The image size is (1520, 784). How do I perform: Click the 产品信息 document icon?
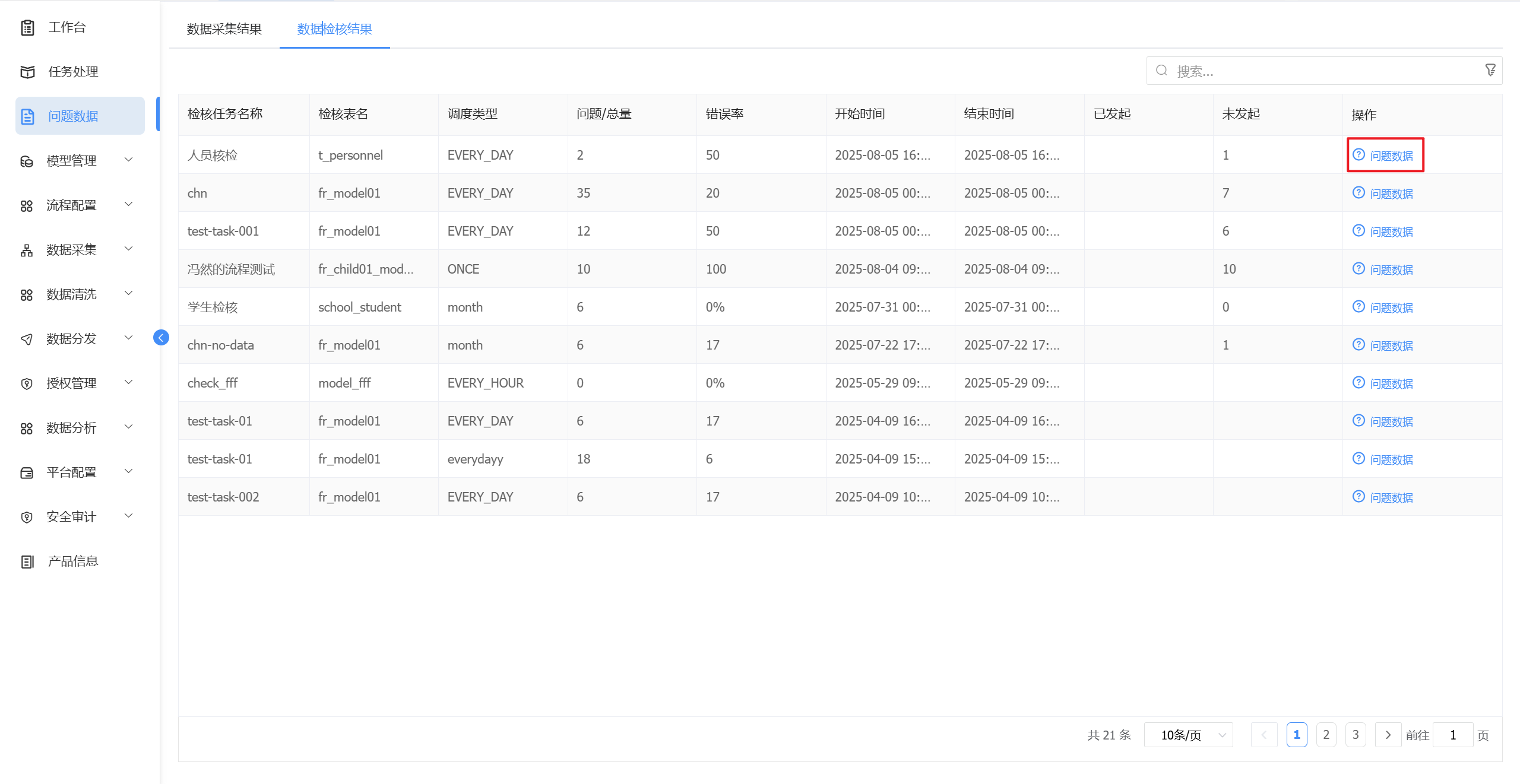click(x=27, y=561)
